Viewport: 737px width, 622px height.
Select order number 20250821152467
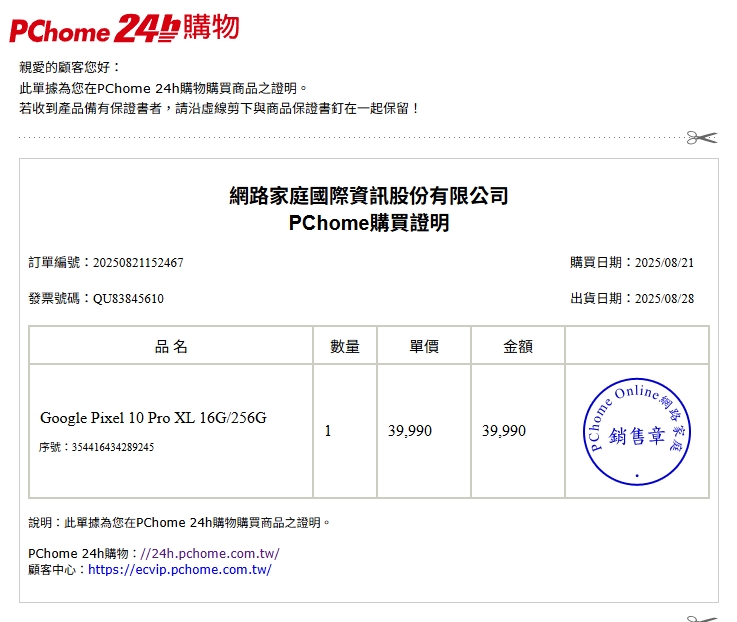coord(138,262)
